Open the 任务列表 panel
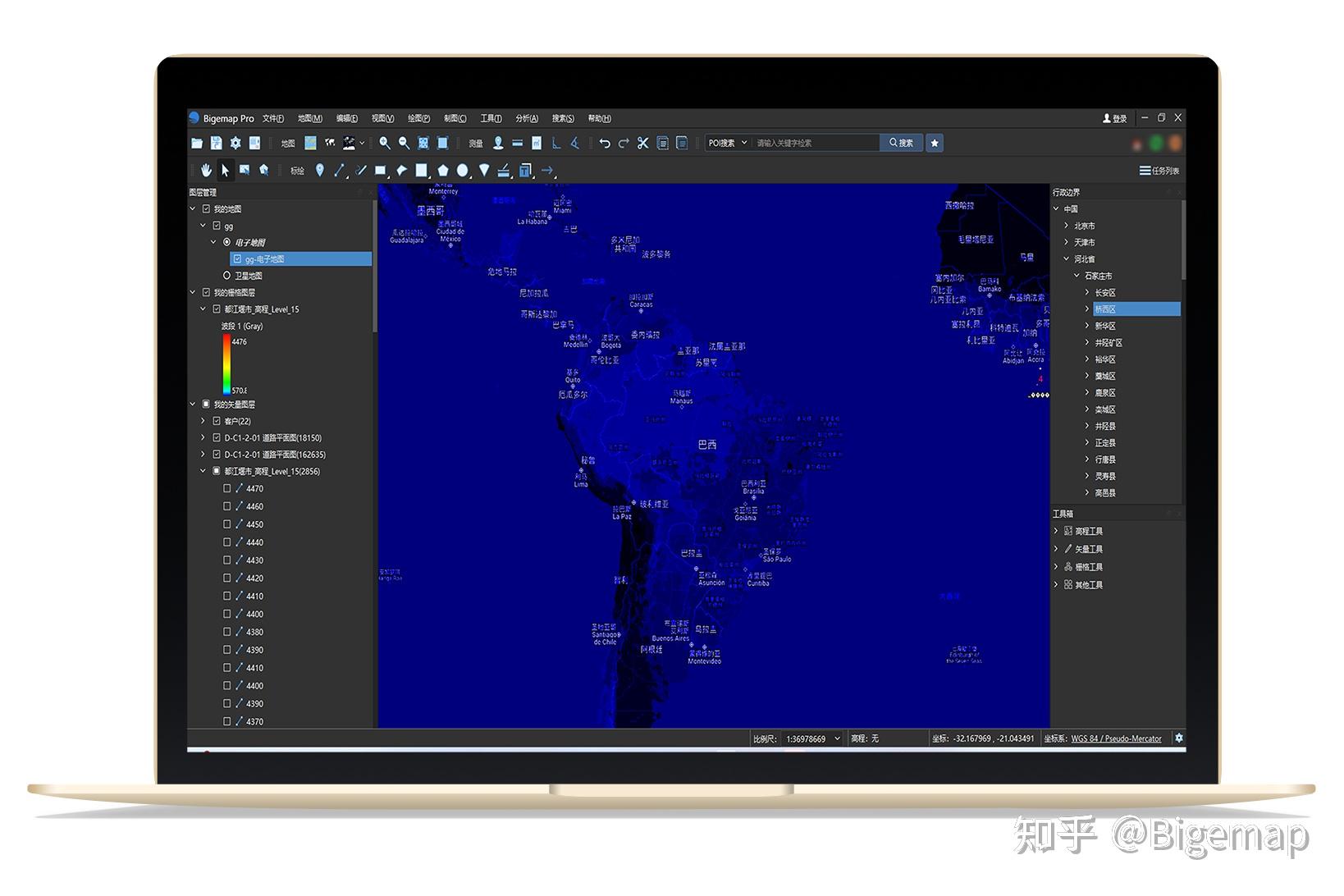 click(1159, 171)
